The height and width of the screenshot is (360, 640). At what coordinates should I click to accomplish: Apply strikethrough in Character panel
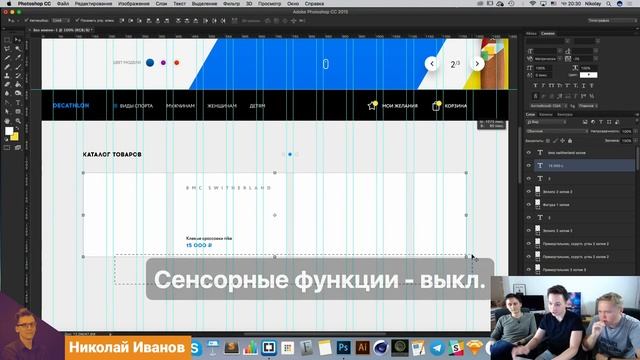tap(591, 86)
